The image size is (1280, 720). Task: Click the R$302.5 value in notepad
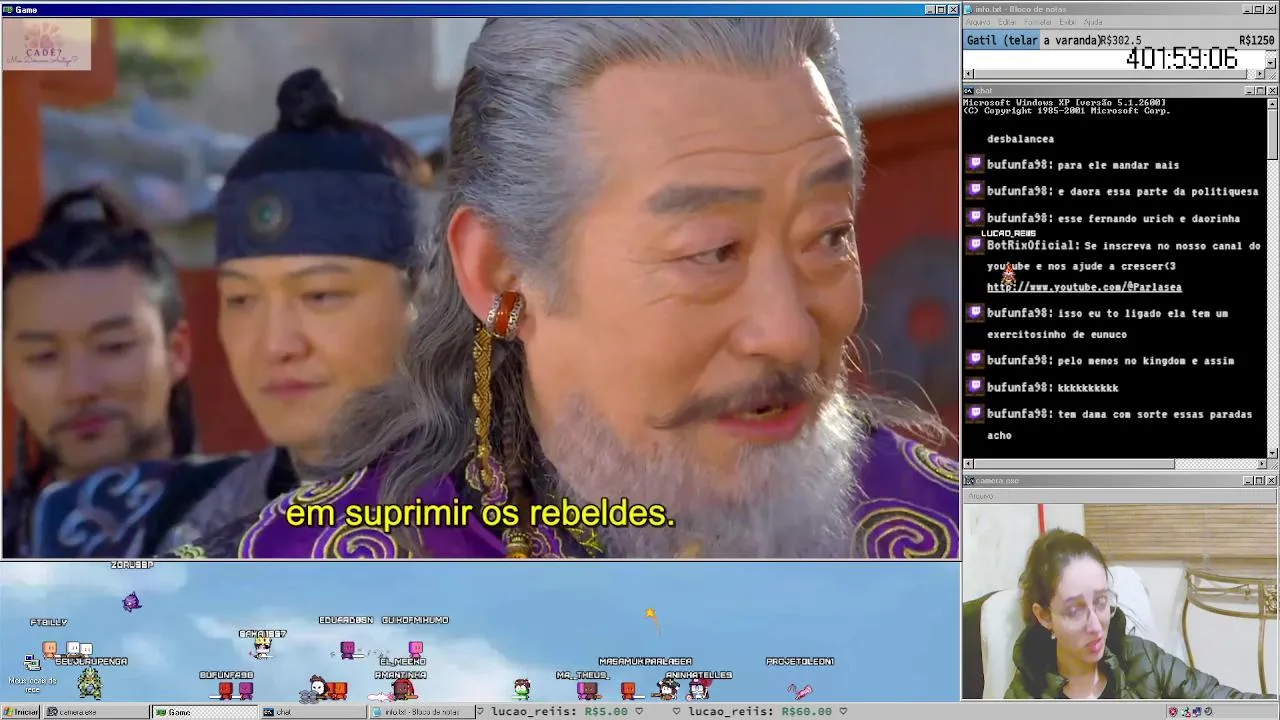pos(1120,41)
